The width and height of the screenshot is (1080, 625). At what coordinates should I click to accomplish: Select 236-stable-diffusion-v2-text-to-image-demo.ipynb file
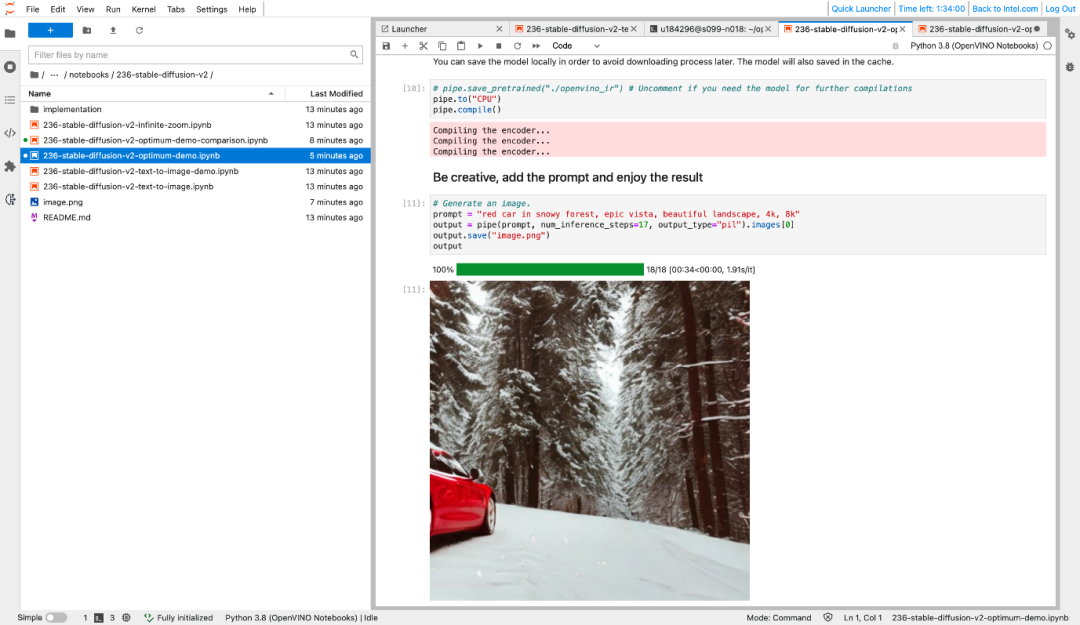tap(196, 171)
